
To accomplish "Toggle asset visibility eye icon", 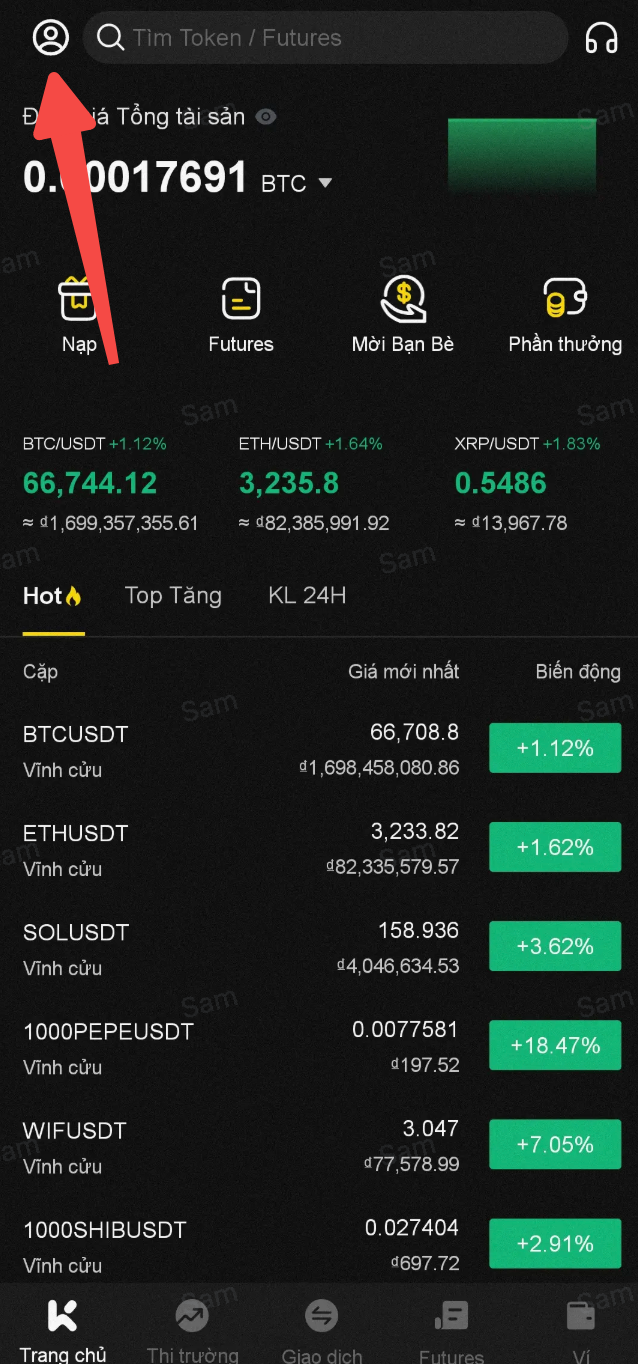I will tap(265, 117).
